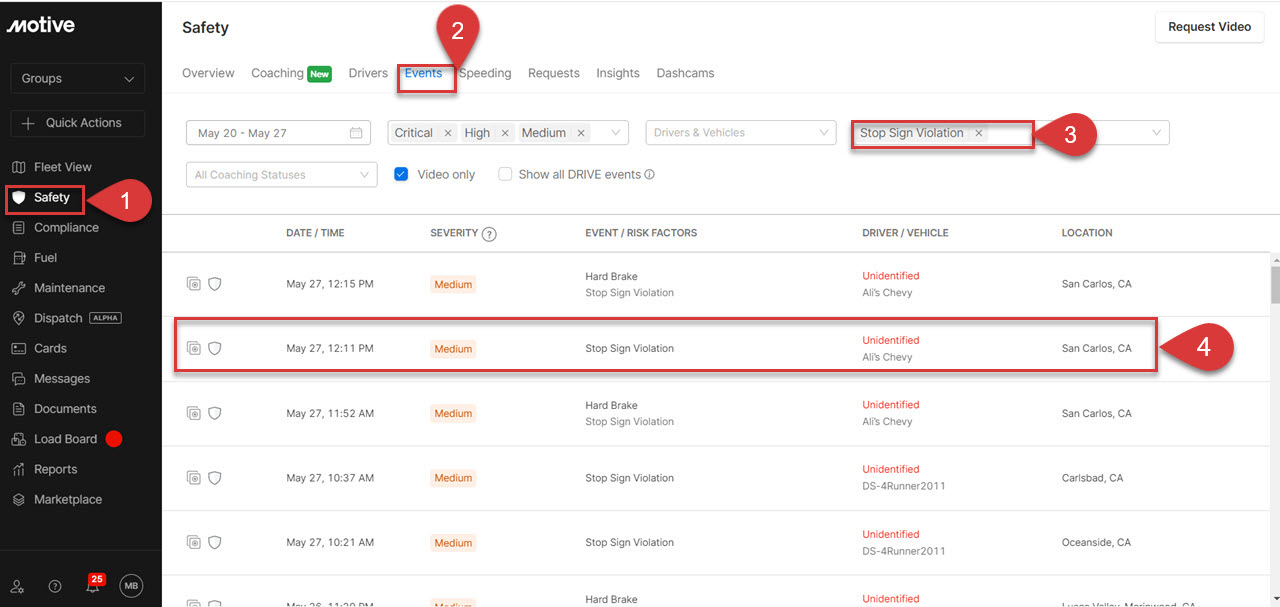Open event type filter dropdown arrow
This screenshot has width=1280, height=607.
point(1157,132)
